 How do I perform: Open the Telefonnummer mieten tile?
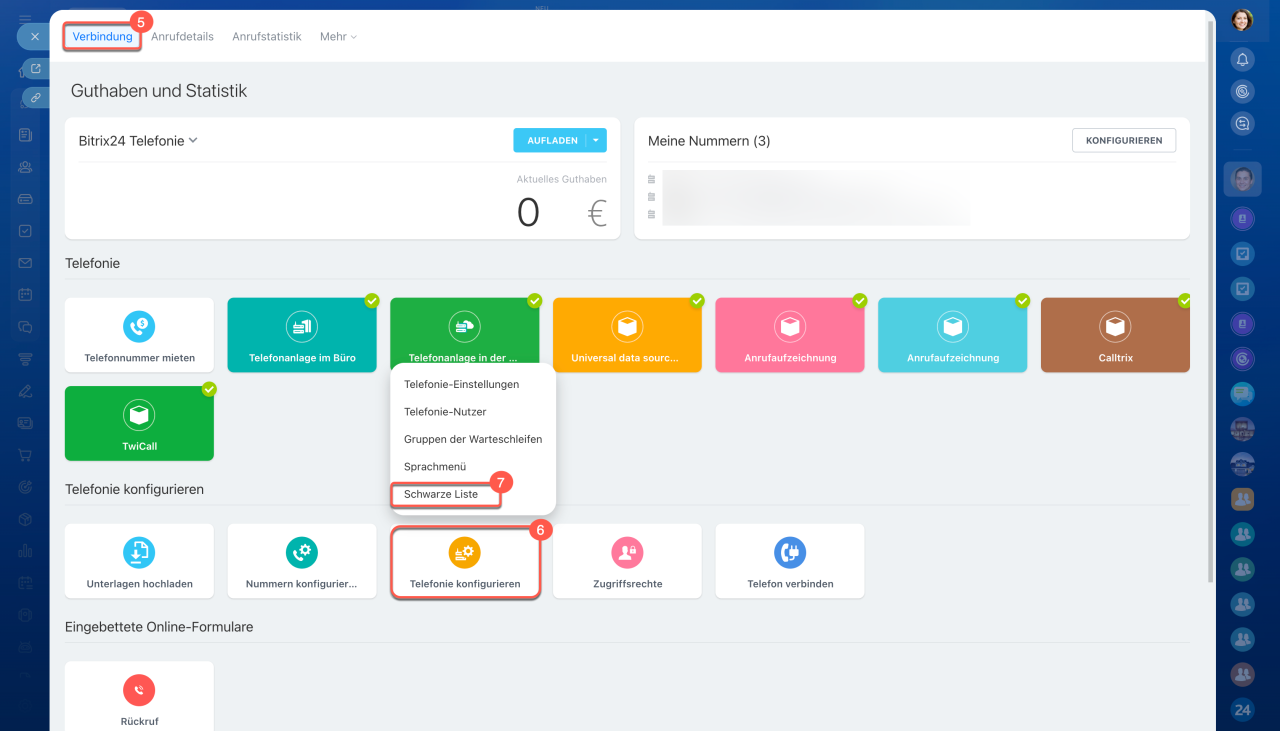pos(139,335)
